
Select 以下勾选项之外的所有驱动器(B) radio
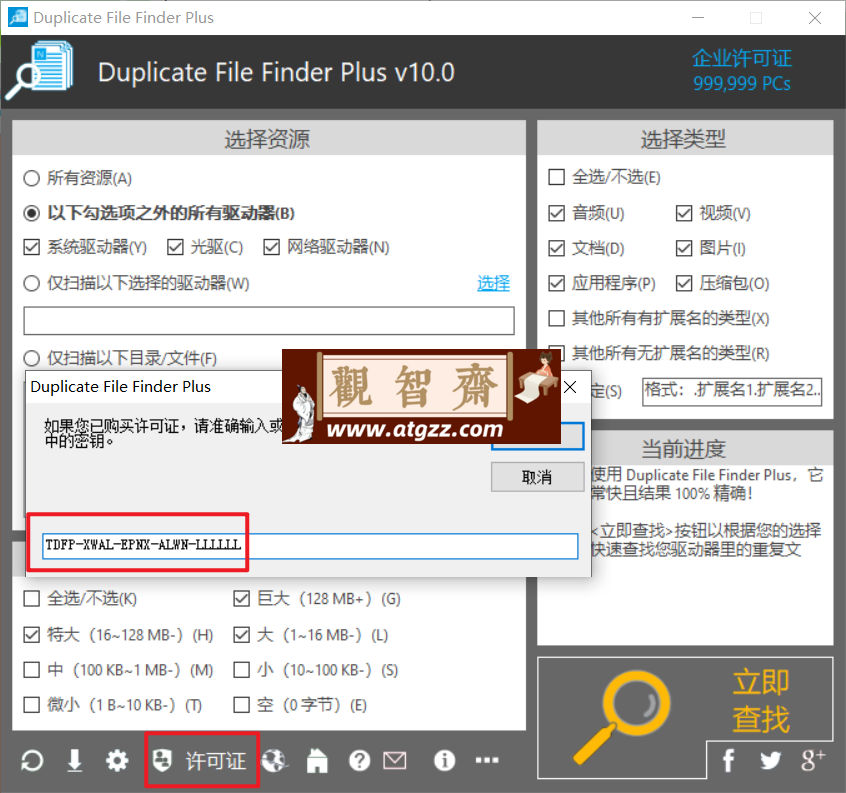tap(32, 213)
